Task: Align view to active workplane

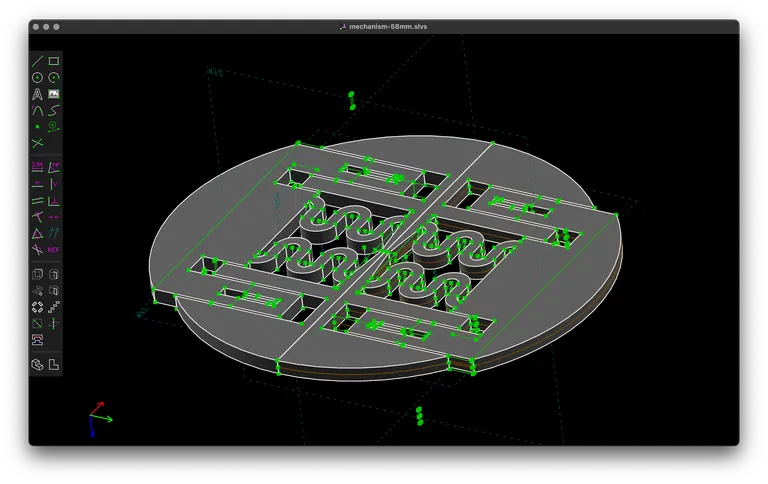Action: pos(54,364)
